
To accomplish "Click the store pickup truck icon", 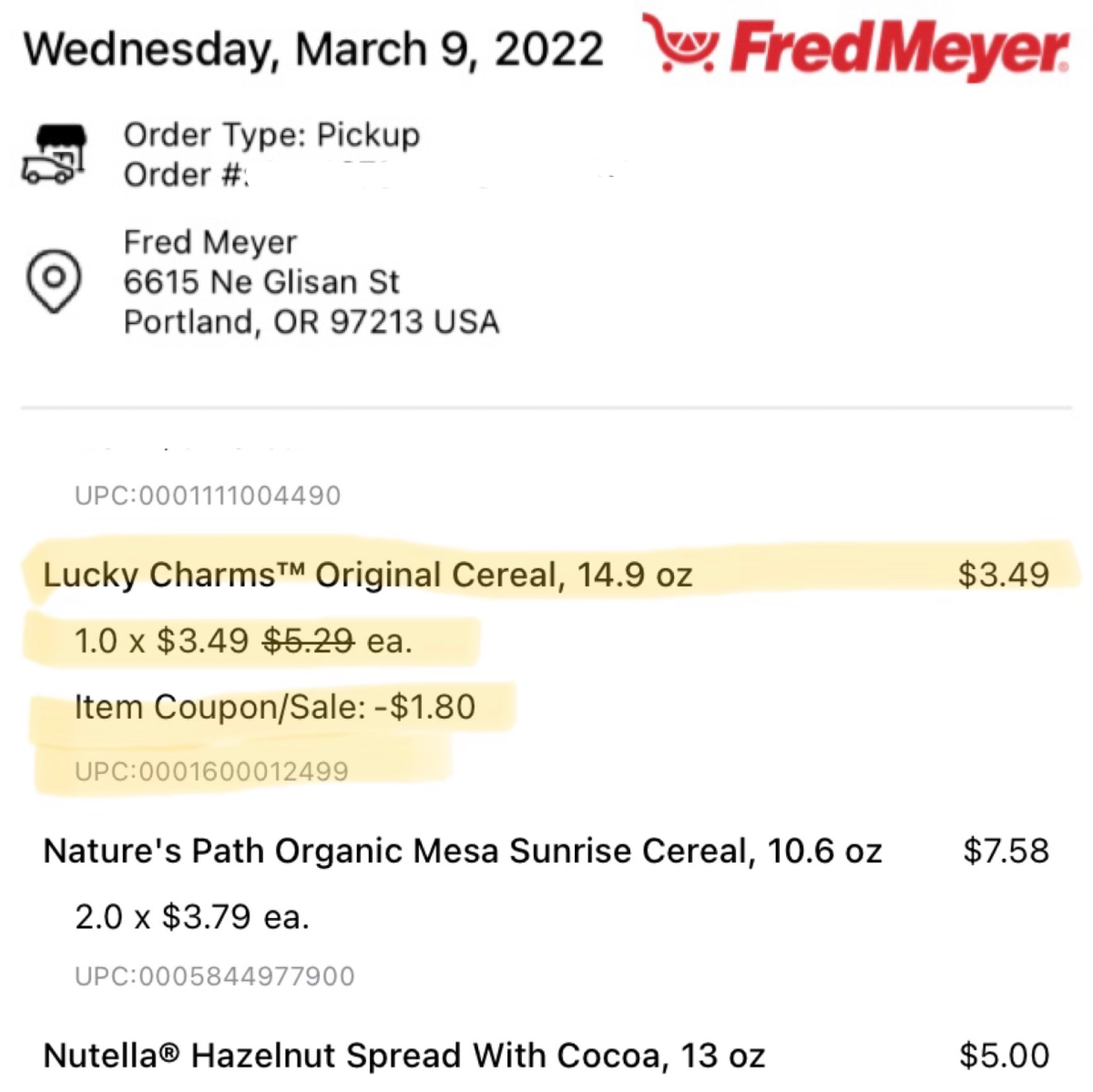I will [x=55, y=155].
